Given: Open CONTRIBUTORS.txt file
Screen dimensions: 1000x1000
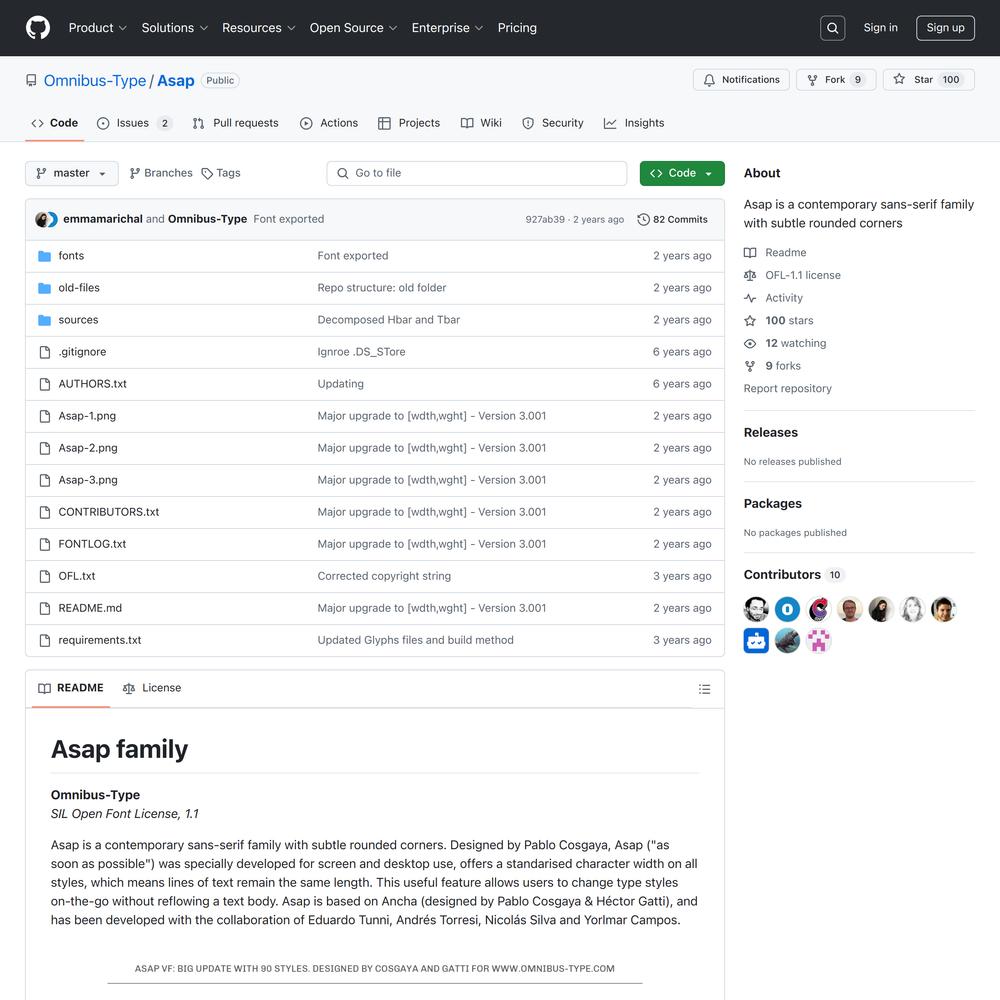Looking at the screenshot, I should point(108,512).
